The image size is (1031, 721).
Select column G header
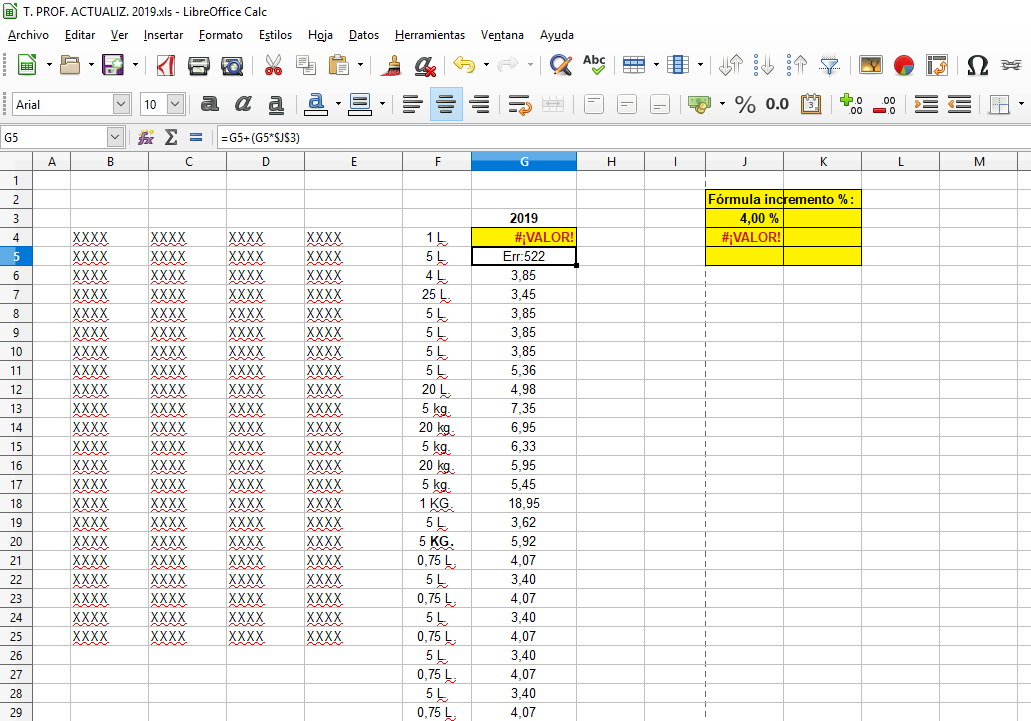(x=524, y=161)
